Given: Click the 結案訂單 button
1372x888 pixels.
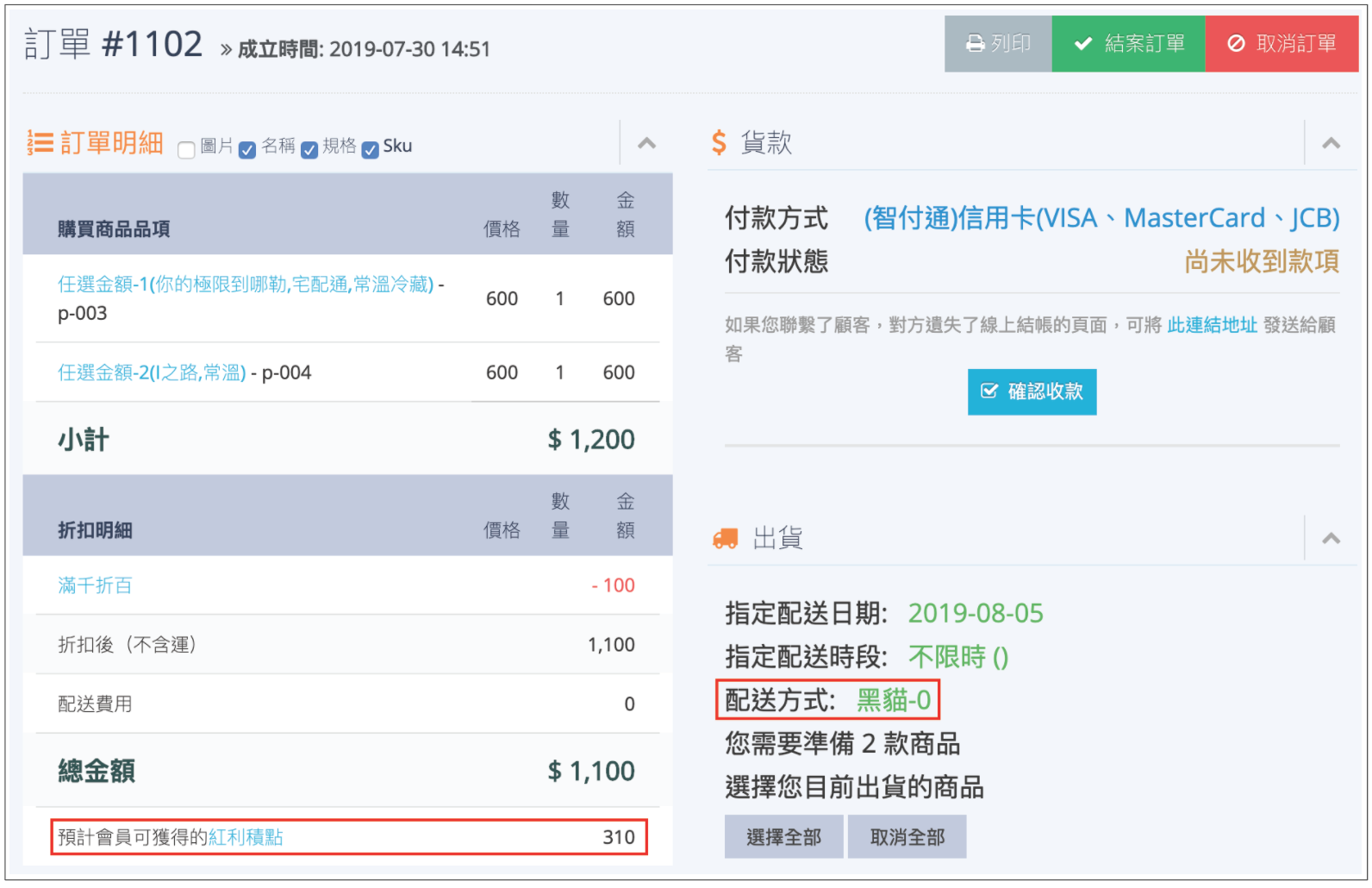Looking at the screenshot, I should coord(1128,43).
